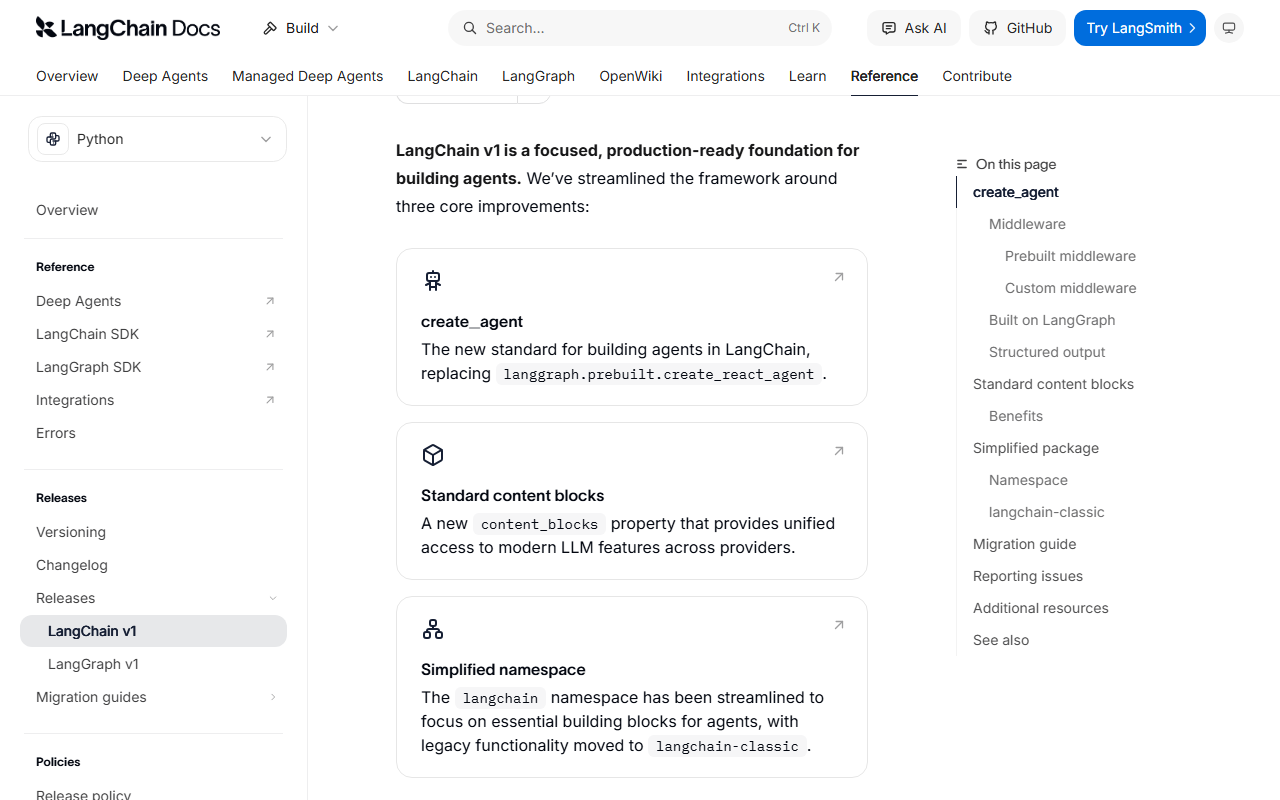1280x800 pixels.
Task: Jump to Migration guide in page outline
Action: coord(1025,544)
